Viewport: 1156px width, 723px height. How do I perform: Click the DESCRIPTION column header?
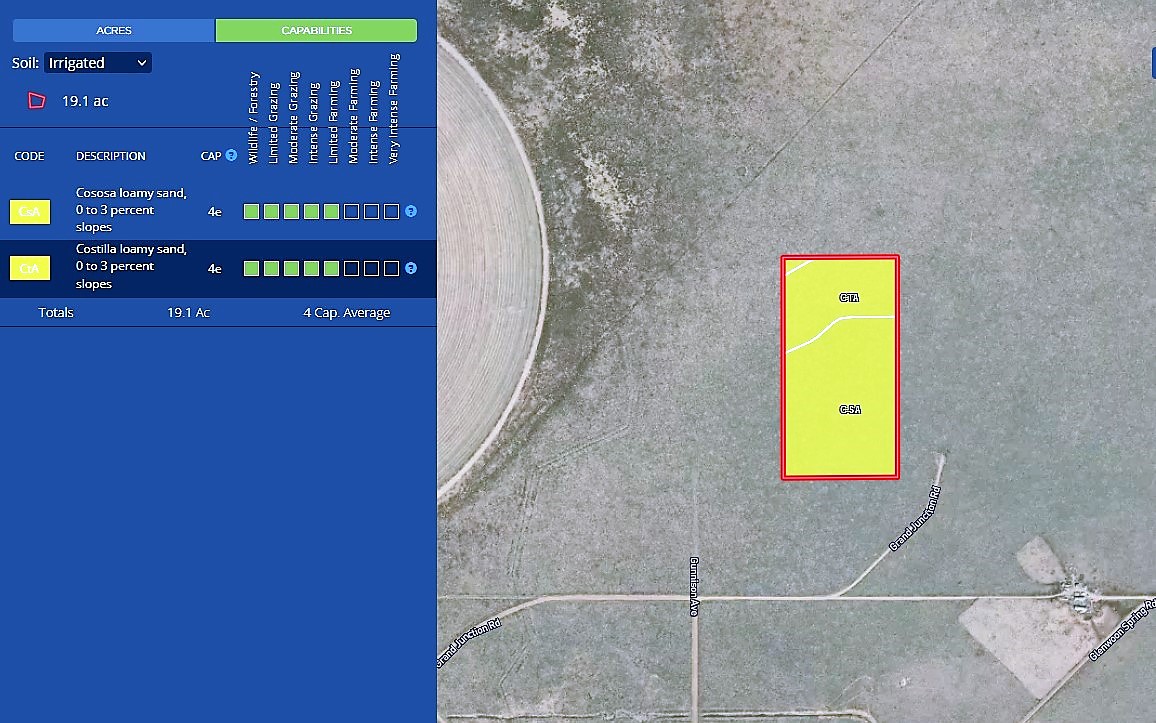click(x=111, y=156)
